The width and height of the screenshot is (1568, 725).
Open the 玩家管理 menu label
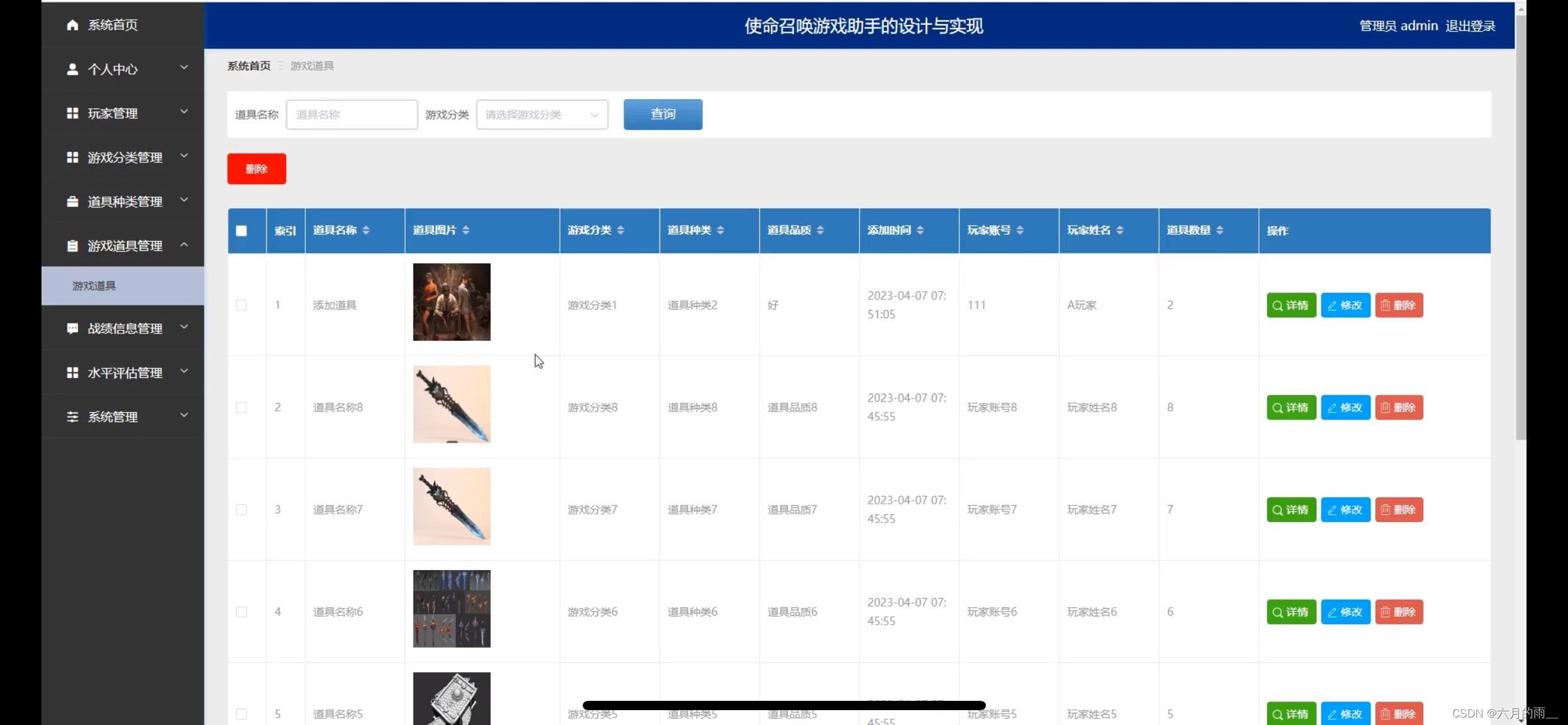point(113,113)
